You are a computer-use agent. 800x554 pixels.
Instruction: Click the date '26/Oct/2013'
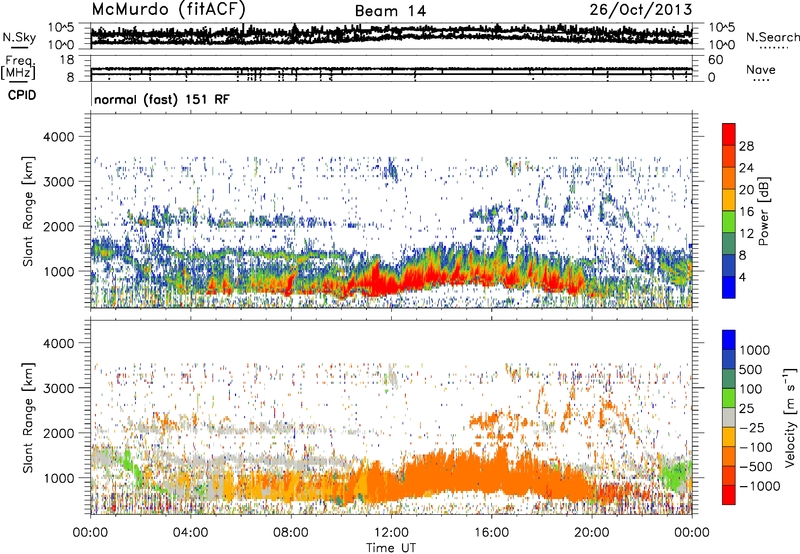pyautogui.click(x=641, y=10)
